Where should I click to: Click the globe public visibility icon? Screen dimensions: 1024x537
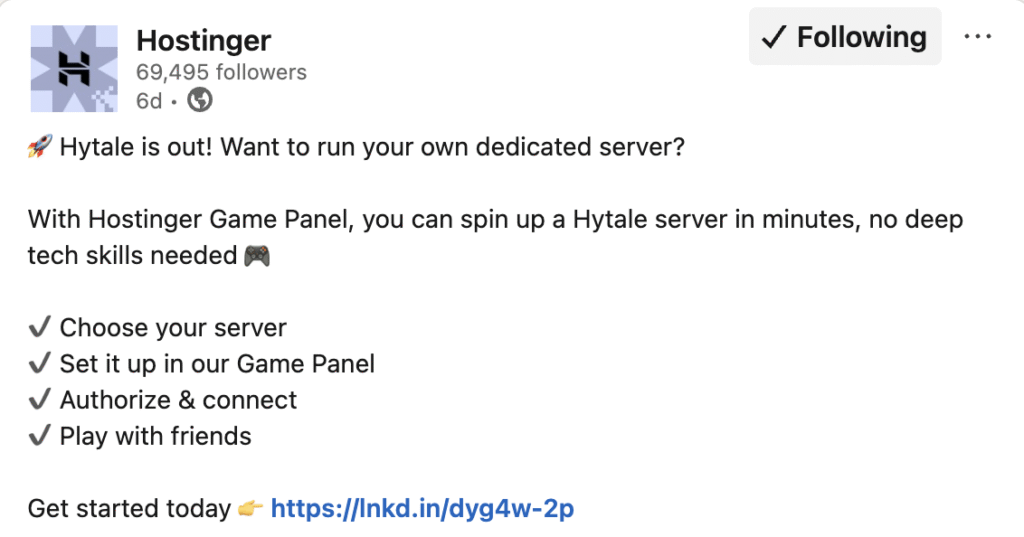coord(200,100)
